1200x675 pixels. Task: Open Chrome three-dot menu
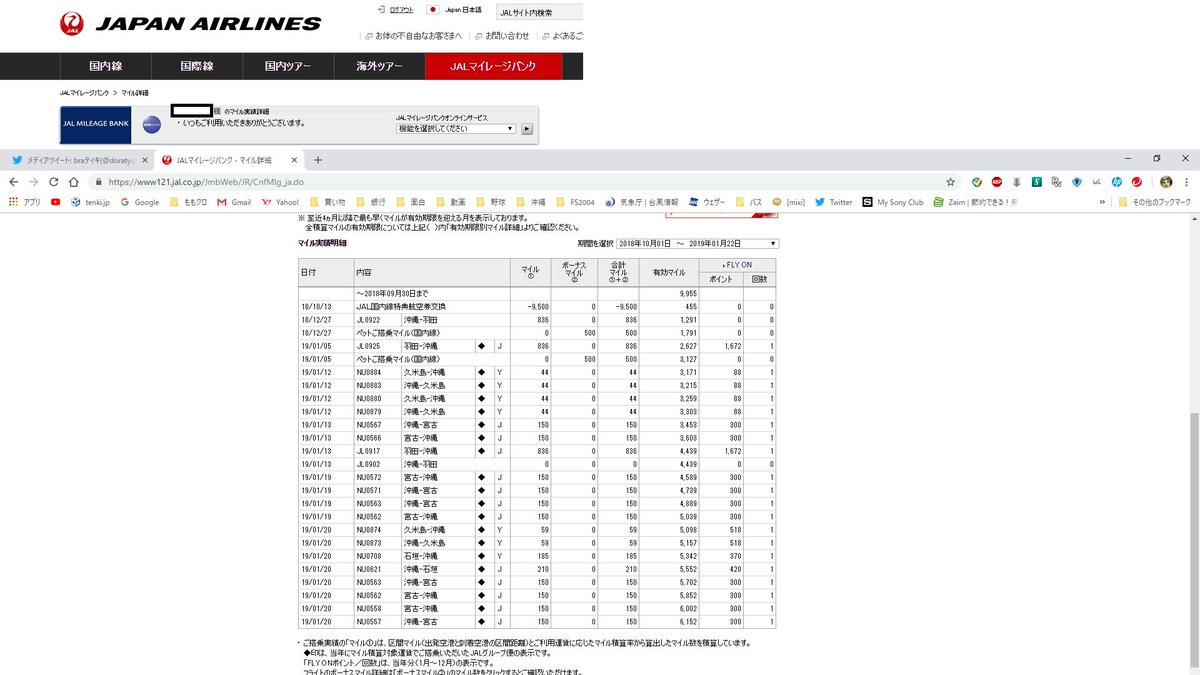click(x=1188, y=182)
